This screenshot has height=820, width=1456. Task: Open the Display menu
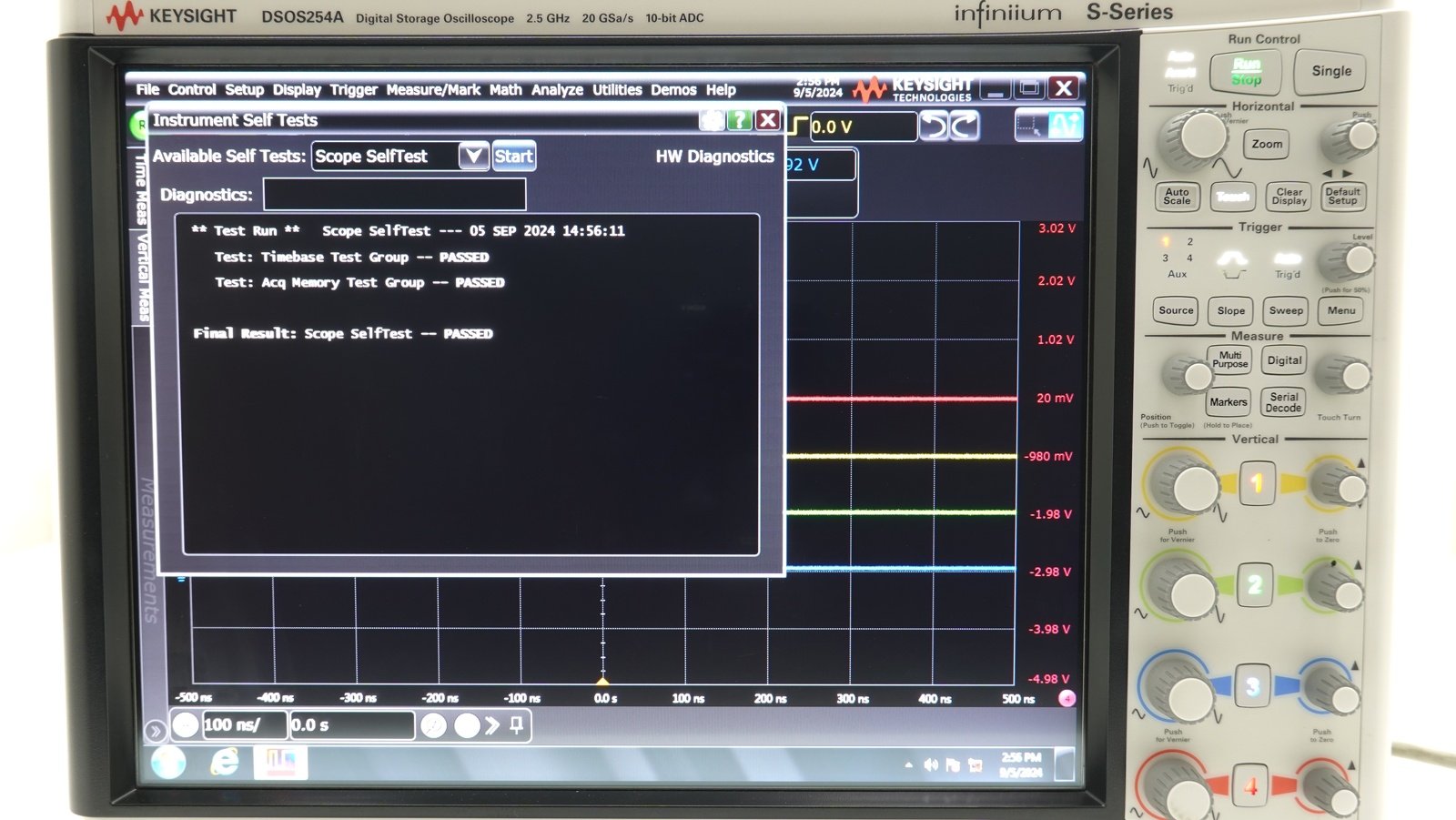point(297,89)
